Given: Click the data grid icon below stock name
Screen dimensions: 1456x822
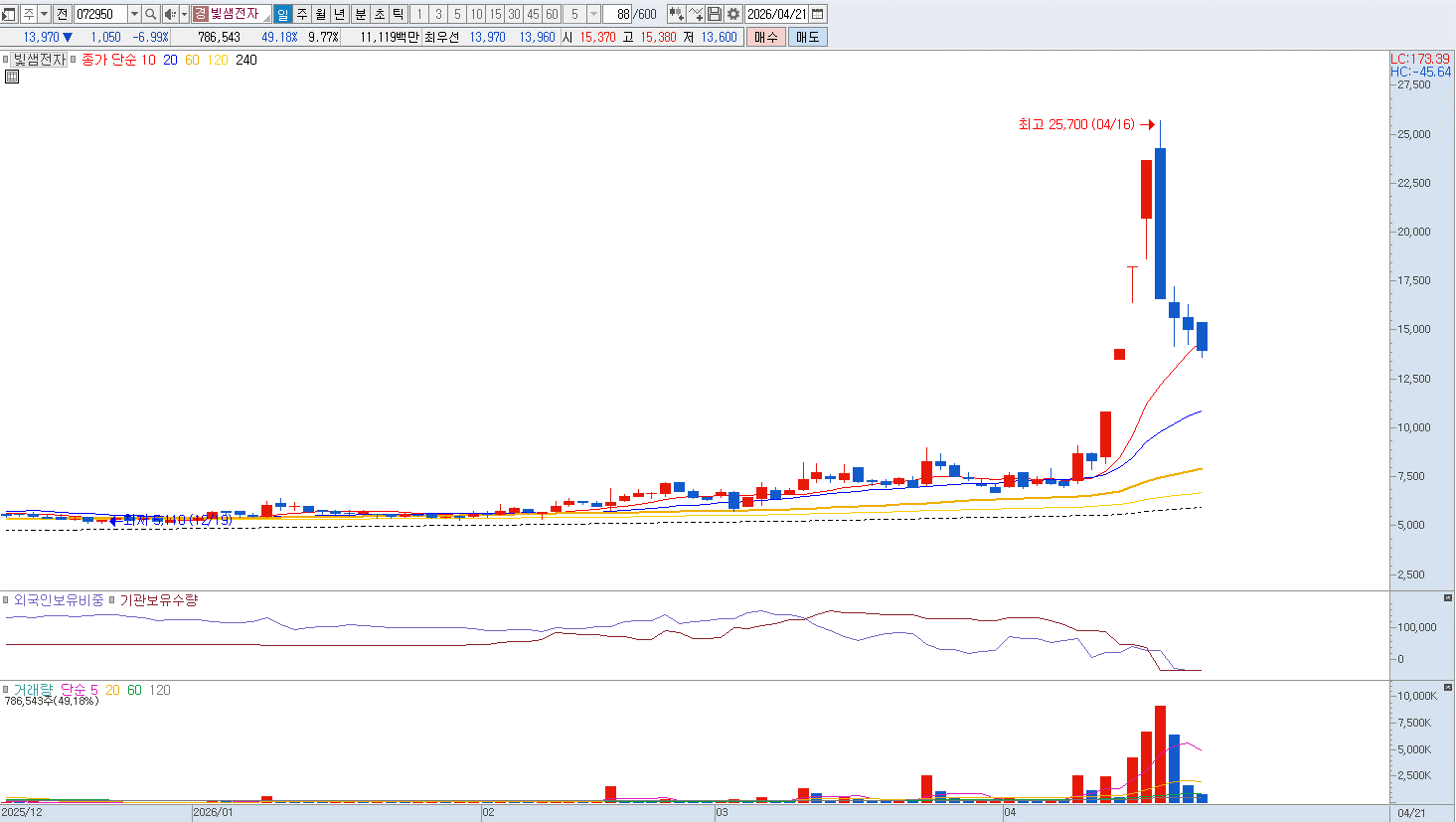Looking at the screenshot, I should (12, 77).
